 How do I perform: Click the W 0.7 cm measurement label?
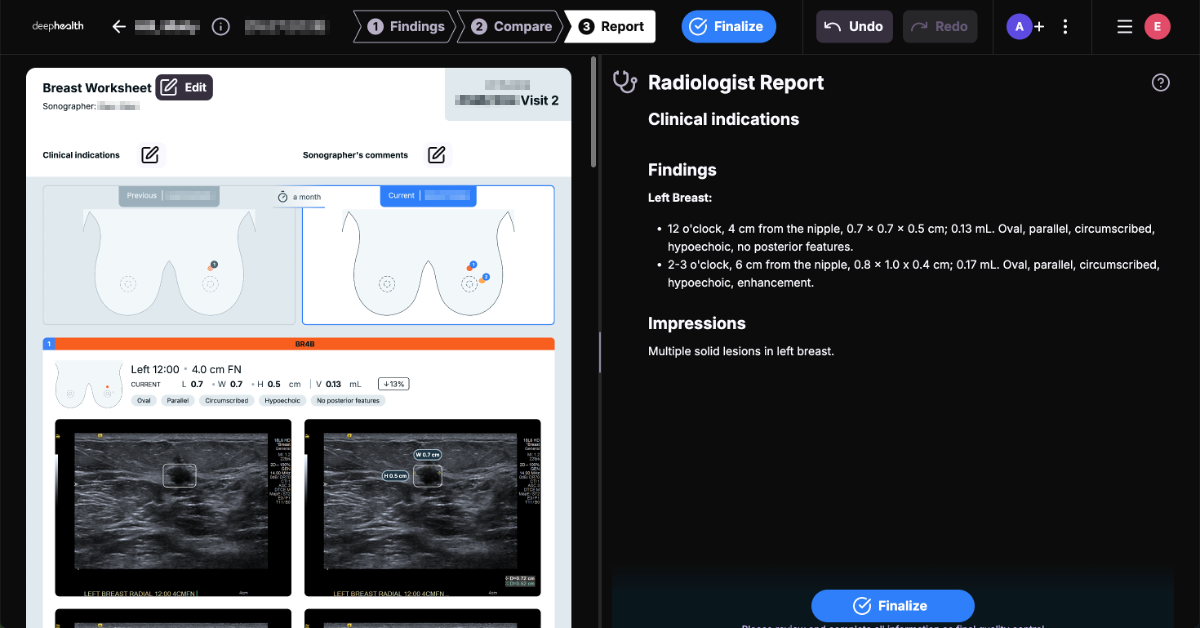coord(426,455)
